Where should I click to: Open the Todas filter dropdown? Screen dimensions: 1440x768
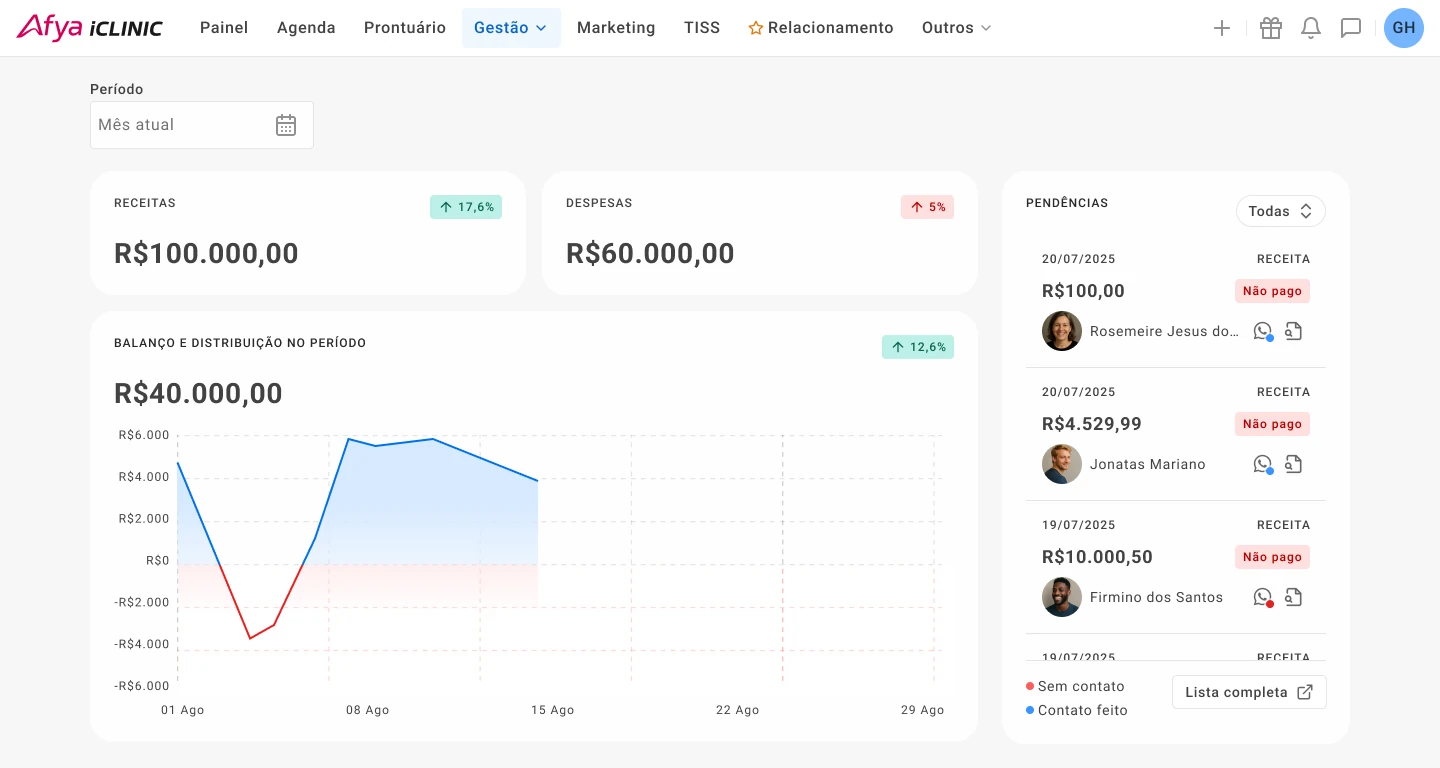[x=1281, y=211]
